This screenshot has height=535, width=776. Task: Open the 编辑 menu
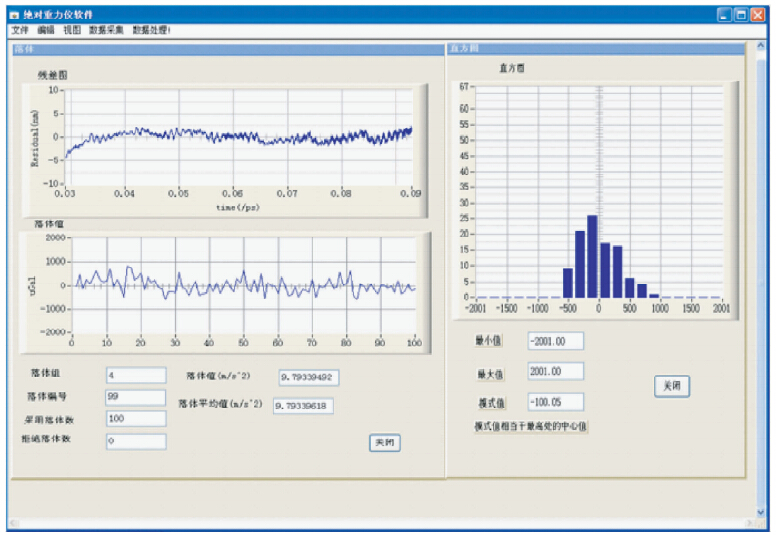(46, 31)
